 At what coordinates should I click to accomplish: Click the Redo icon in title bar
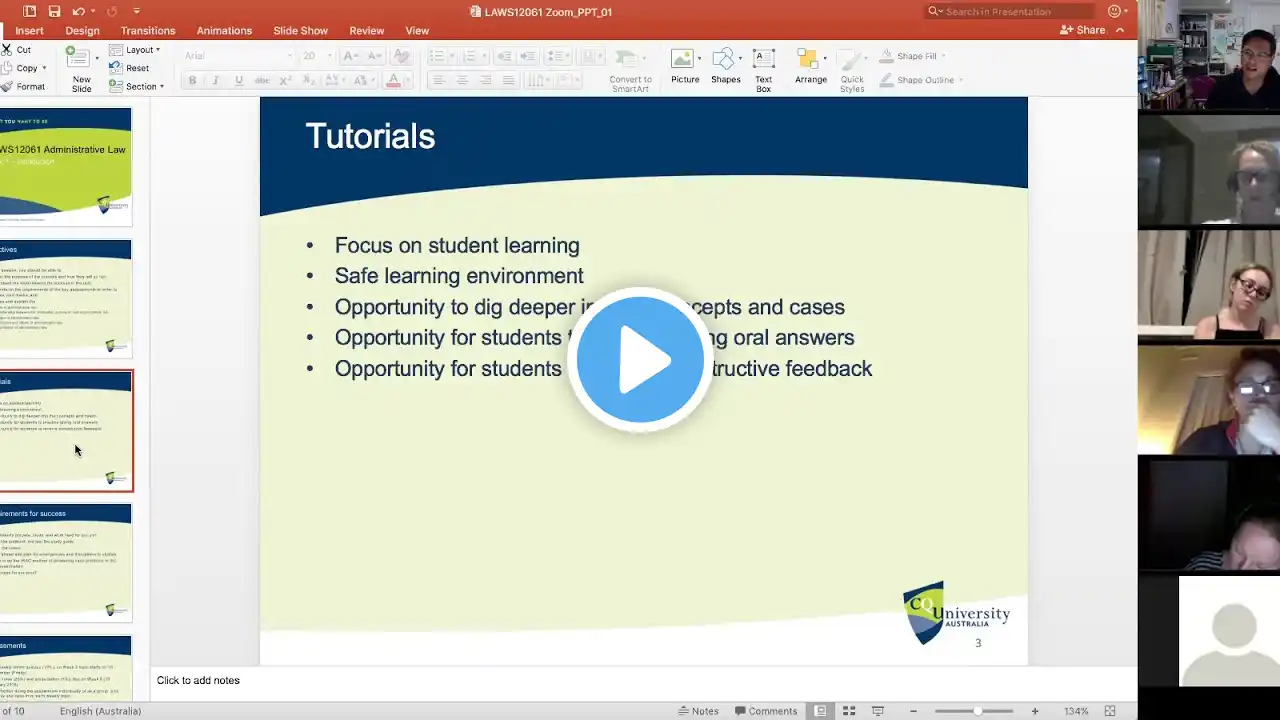point(111,11)
